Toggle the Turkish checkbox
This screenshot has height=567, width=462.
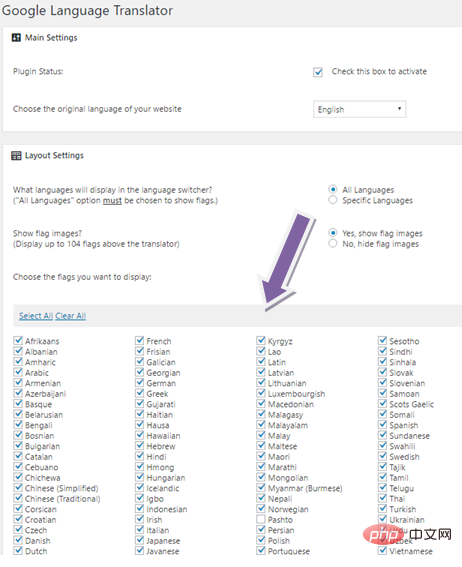click(382, 508)
